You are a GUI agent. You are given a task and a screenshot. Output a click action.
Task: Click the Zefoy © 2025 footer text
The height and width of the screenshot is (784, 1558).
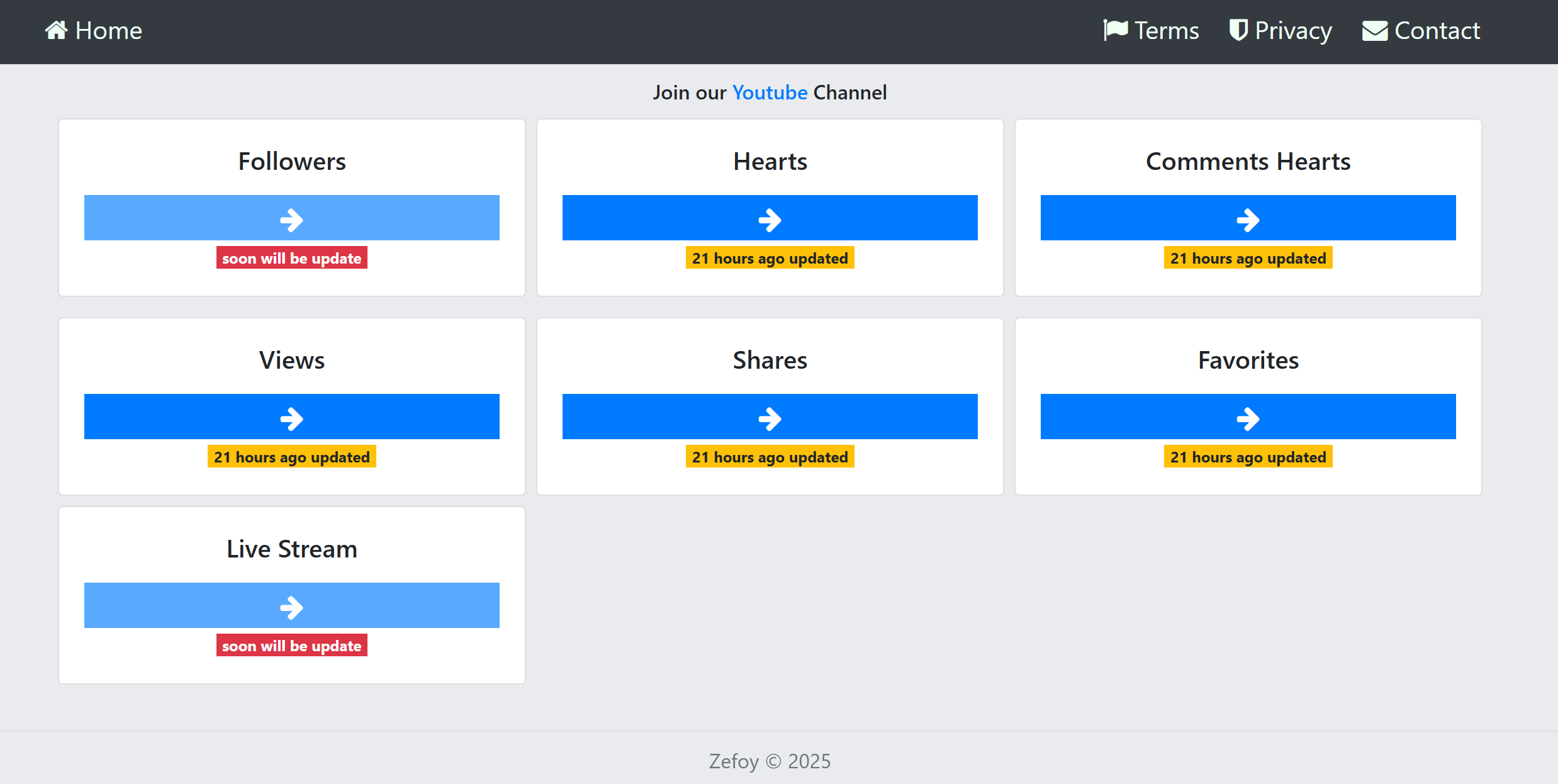(x=770, y=761)
